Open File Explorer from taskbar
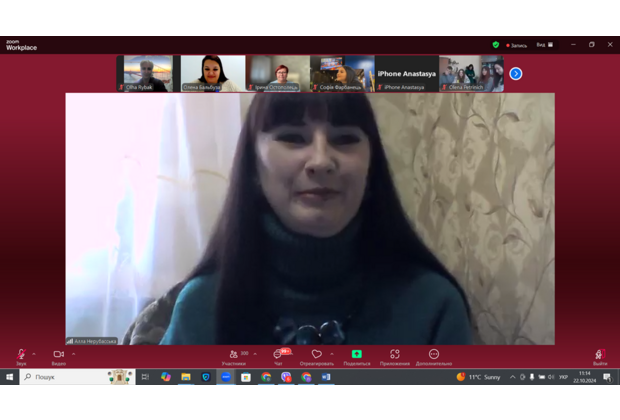This screenshot has width=620, height=420. click(x=186, y=377)
